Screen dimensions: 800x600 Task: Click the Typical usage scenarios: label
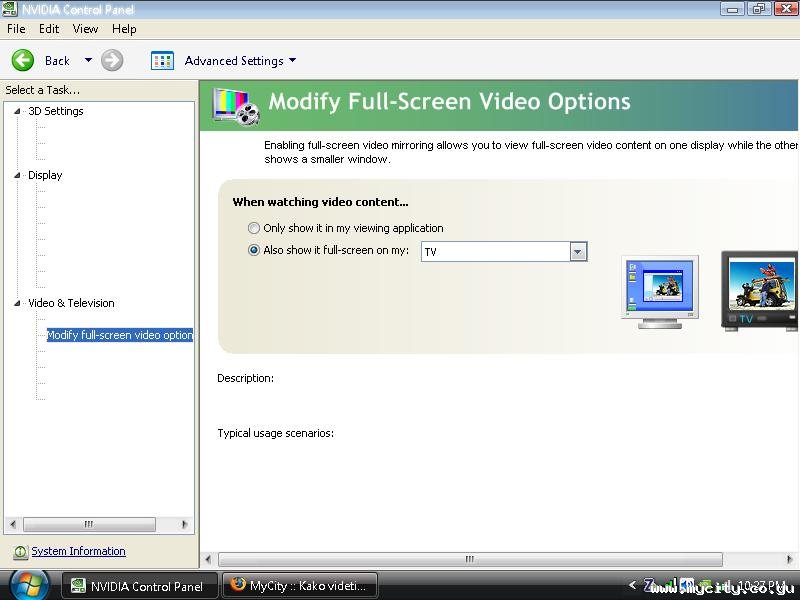[276, 433]
